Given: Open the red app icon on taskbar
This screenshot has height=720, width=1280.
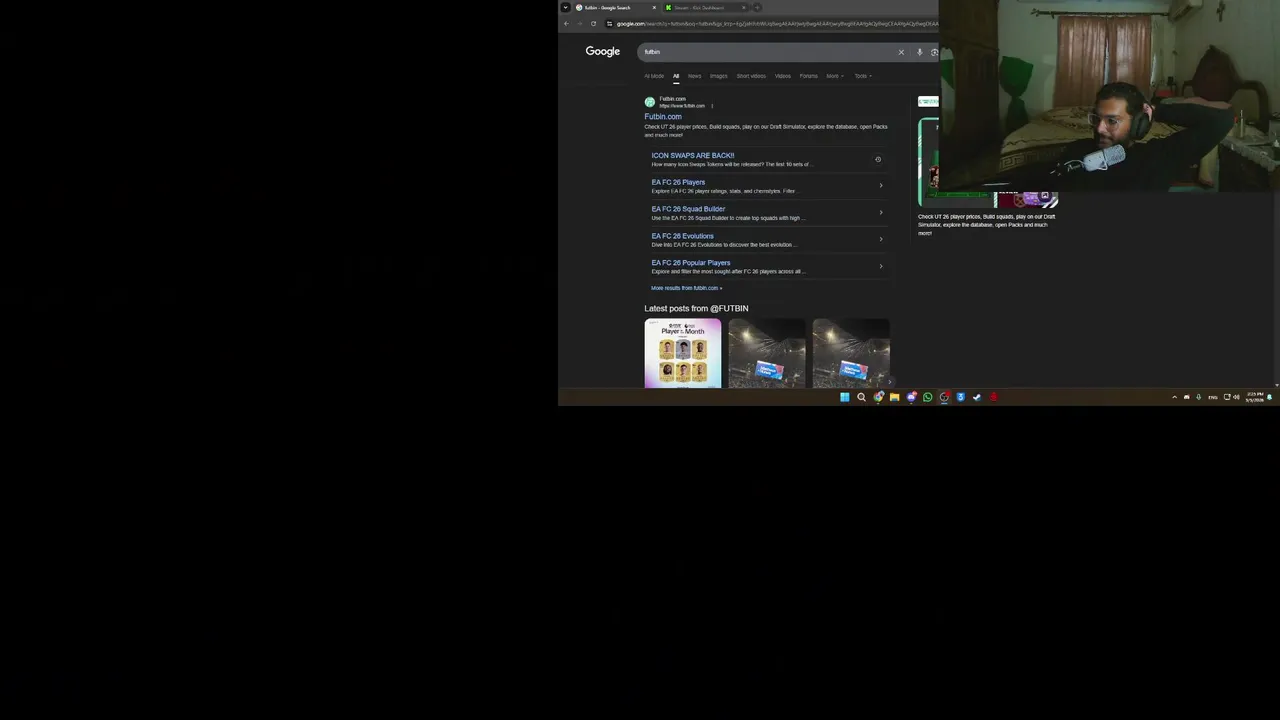Looking at the screenshot, I should click(x=994, y=397).
